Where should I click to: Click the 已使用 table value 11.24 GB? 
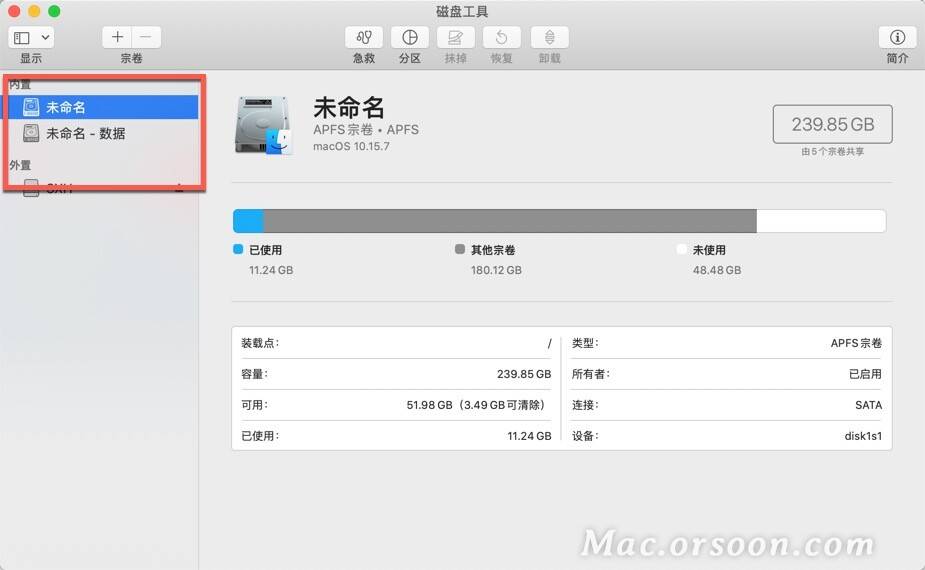tap(529, 436)
